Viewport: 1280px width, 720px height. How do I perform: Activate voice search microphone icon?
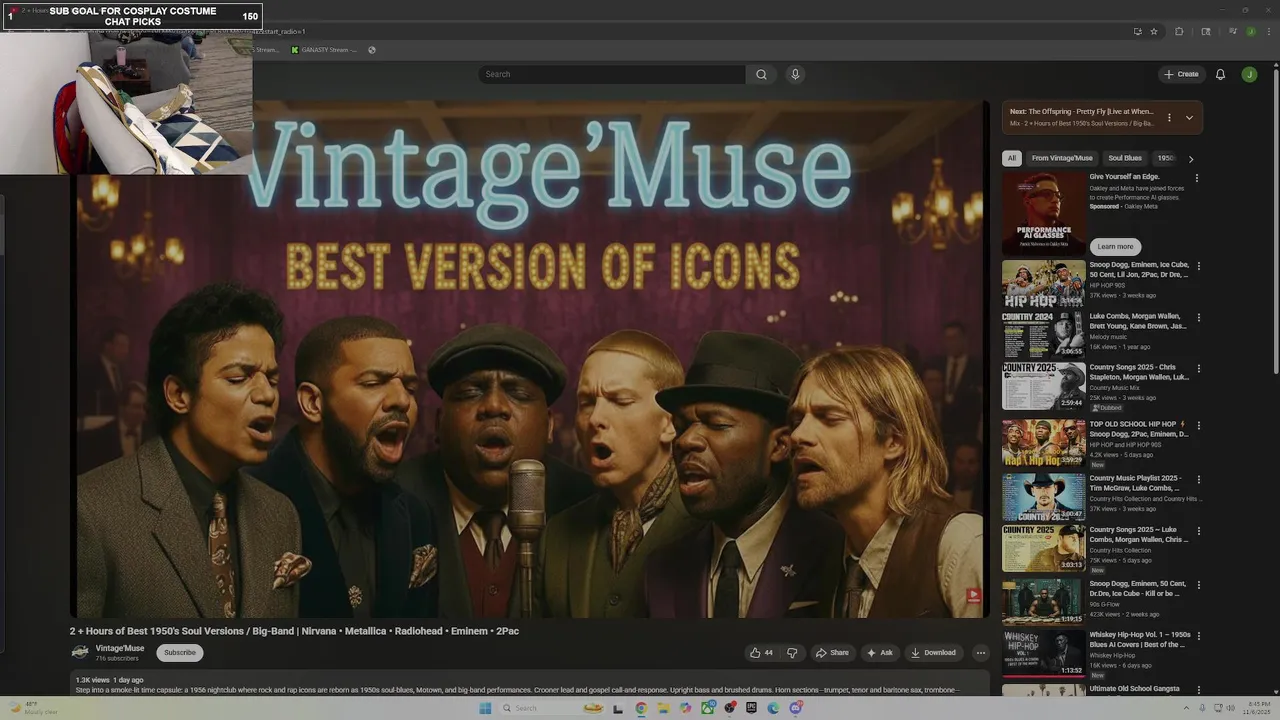[x=795, y=74]
